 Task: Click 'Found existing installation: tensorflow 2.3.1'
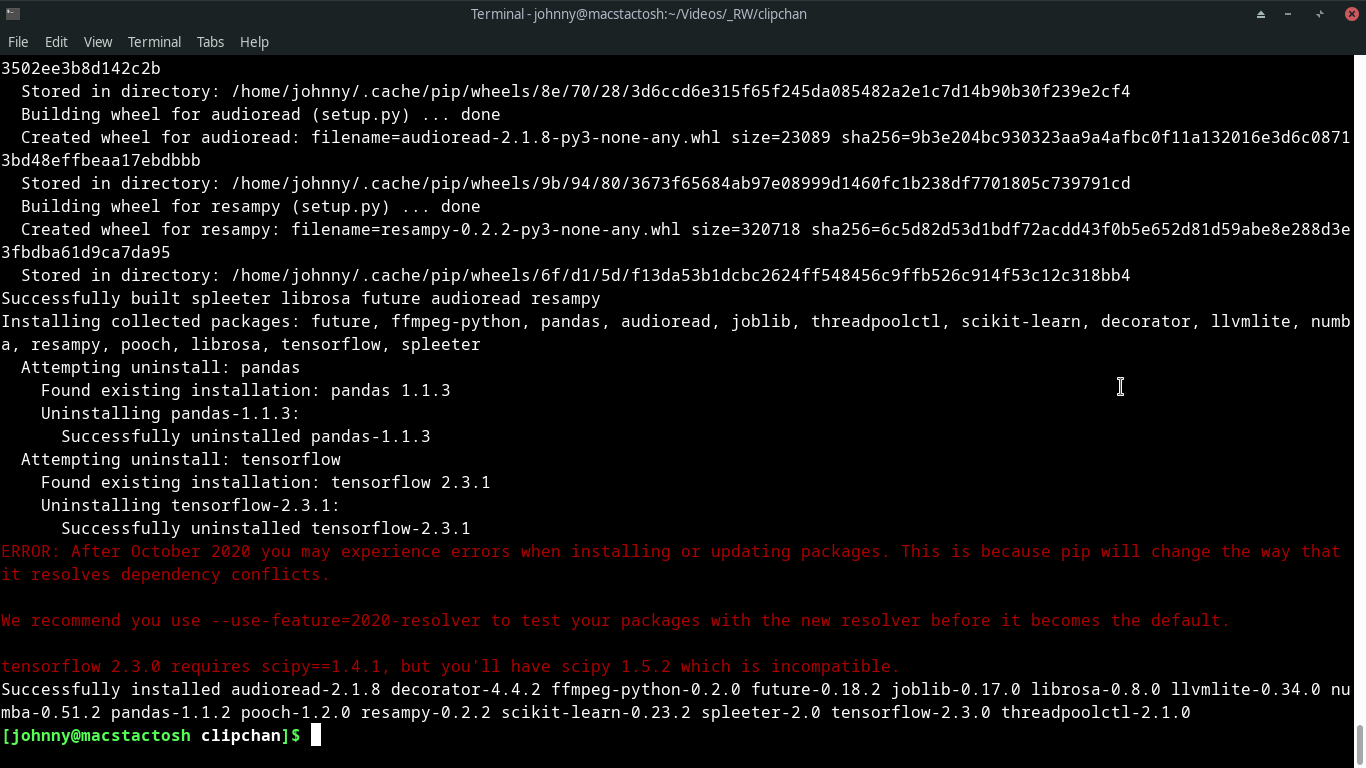(x=266, y=482)
